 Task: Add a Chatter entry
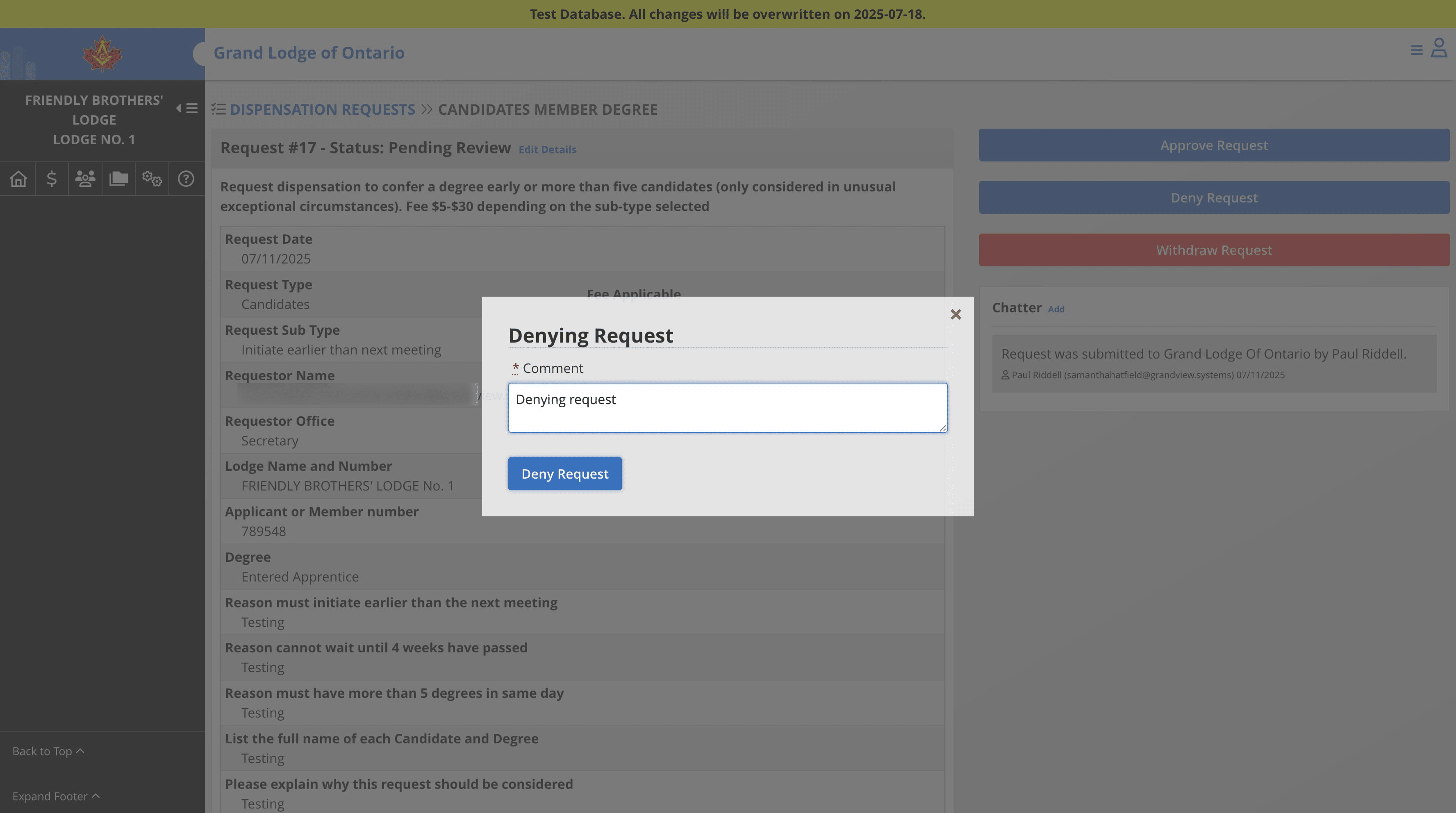click(1056, 309)
